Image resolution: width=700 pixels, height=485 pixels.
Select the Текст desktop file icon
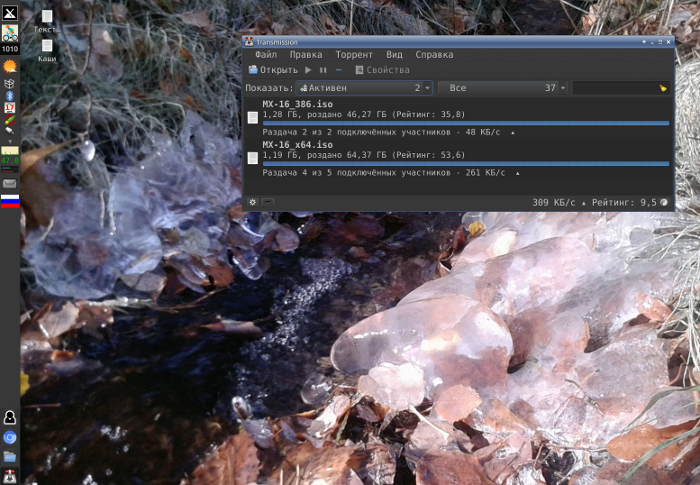point(47,22)
